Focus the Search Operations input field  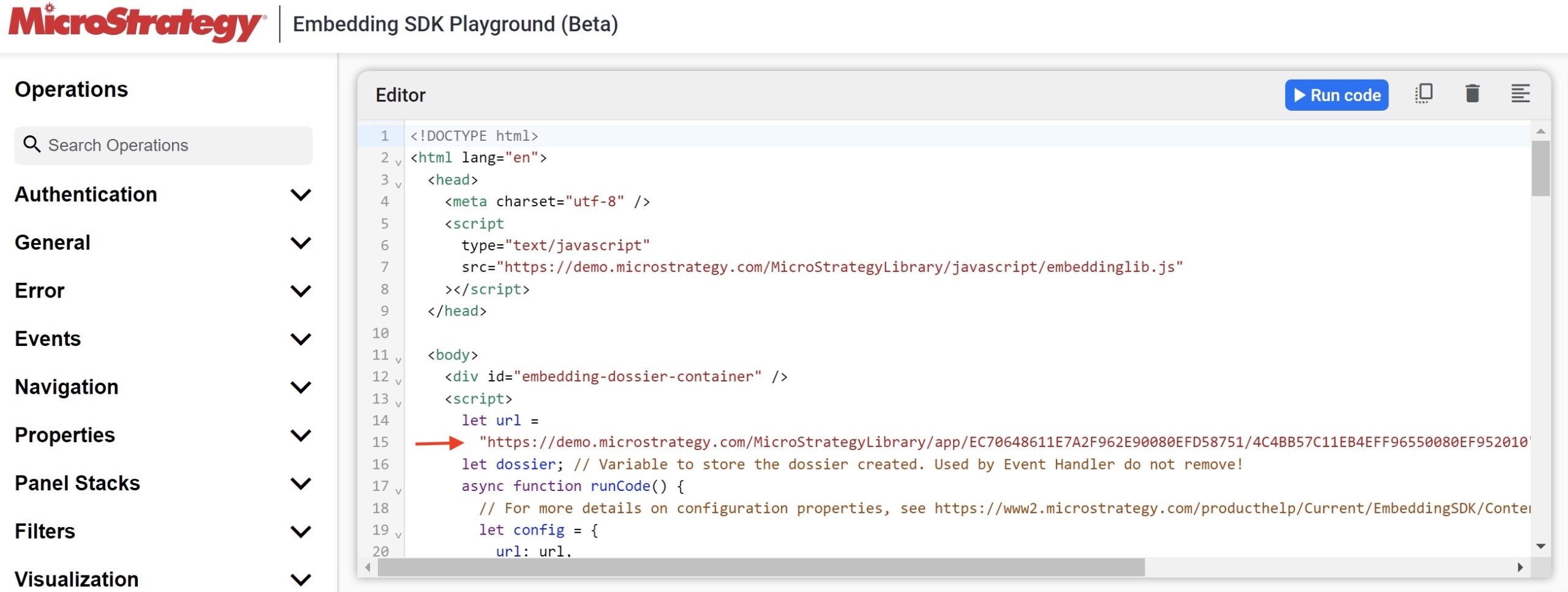[164, 145]
